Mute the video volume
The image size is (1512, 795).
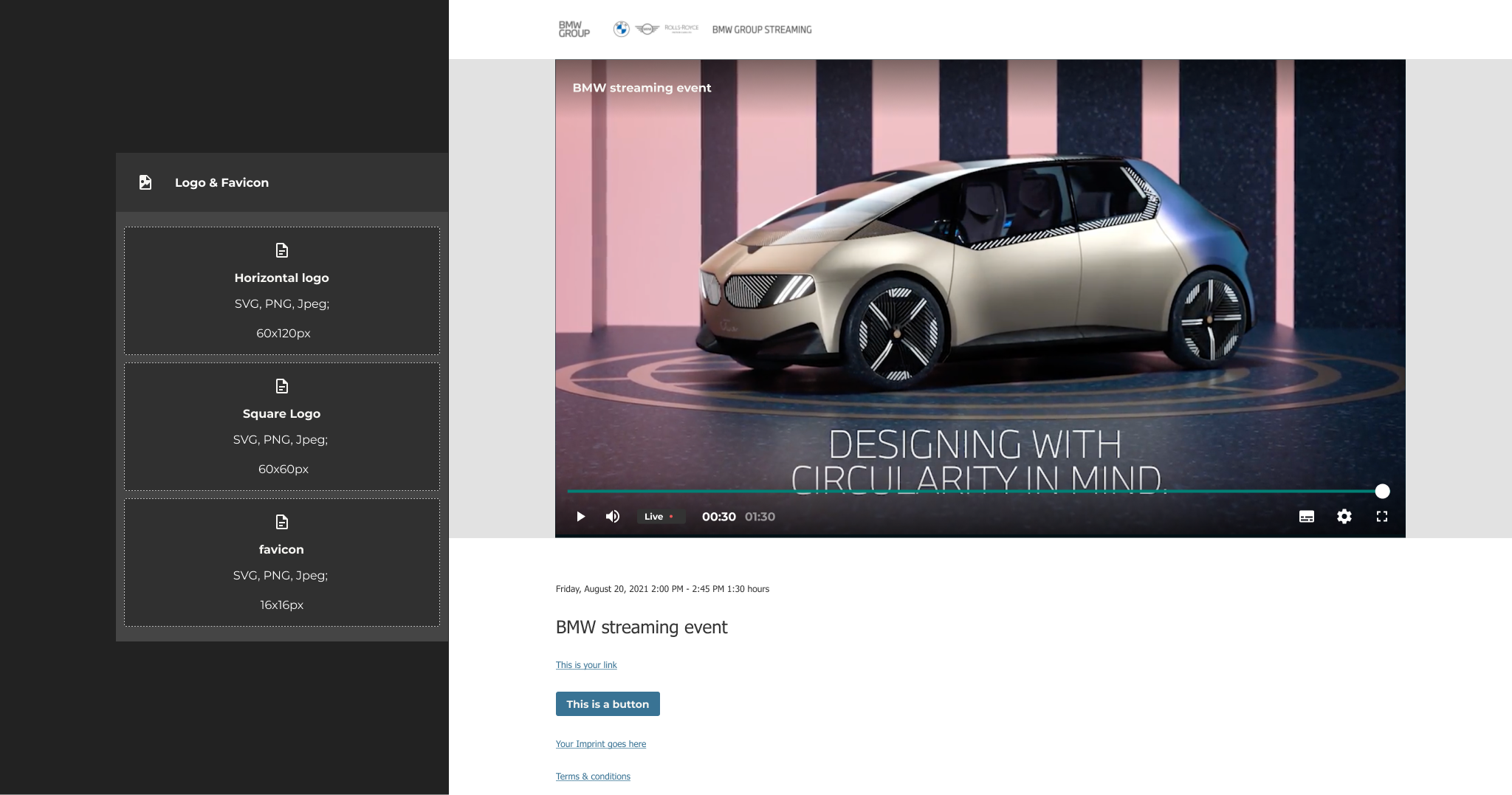[x=613, y=517]
